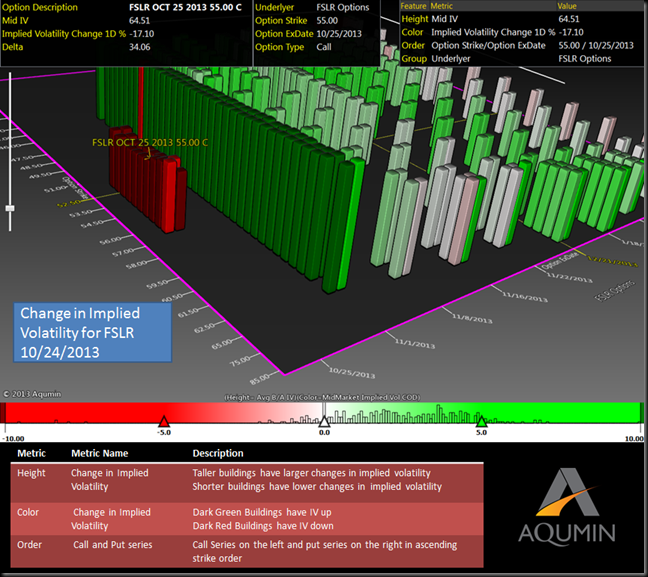The height and width of the screenshot is (577, 648).
Task: Click the 10.00 scale label on color bar
Action: (x=634, y=439)
